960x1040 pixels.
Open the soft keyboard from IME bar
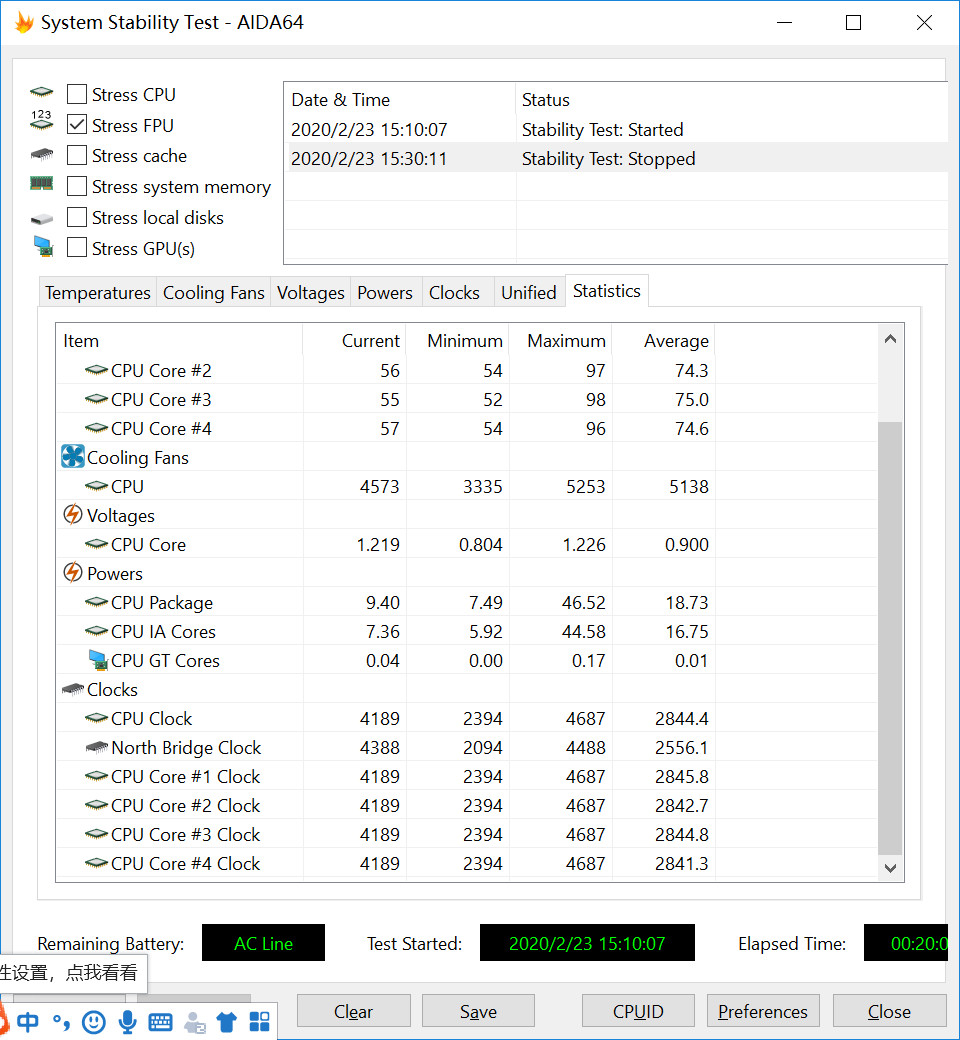(x=161, y=1022)
